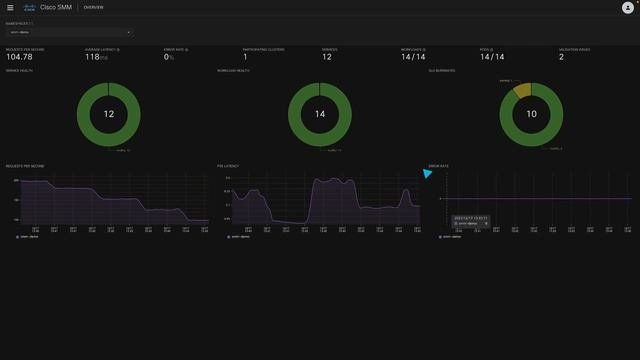Click the 0% error rate value

coord(169,57)
